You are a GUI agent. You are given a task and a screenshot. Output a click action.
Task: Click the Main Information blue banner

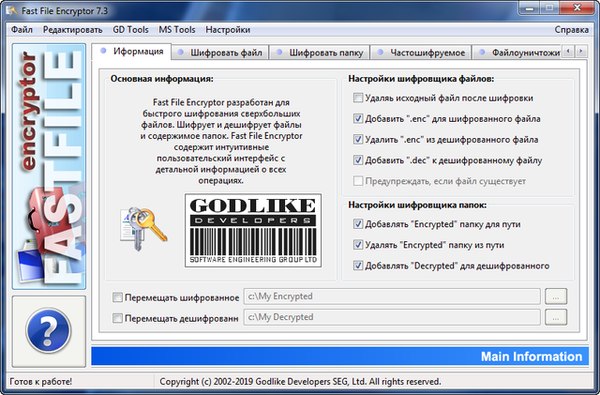(x=340, y=356)
